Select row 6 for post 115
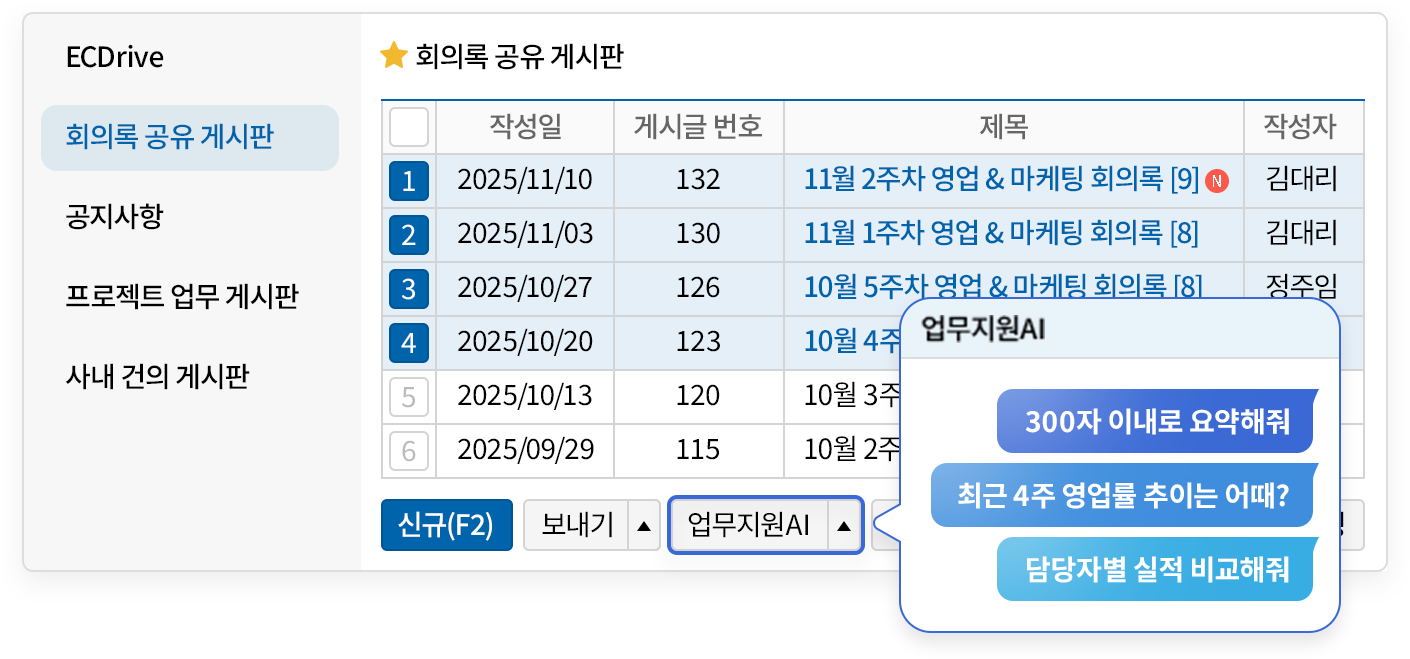This screenshot has width=1410, height=659. [409, 450]
